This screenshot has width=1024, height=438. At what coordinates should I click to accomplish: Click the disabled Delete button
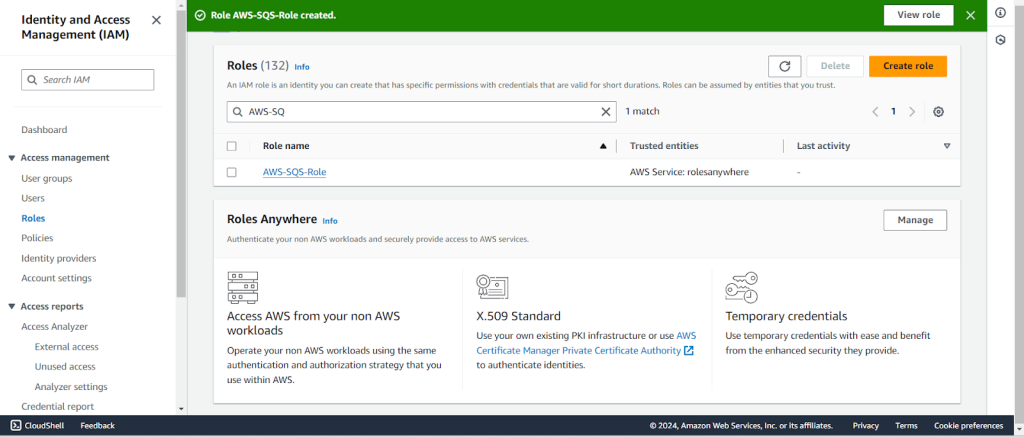point(835,66)
